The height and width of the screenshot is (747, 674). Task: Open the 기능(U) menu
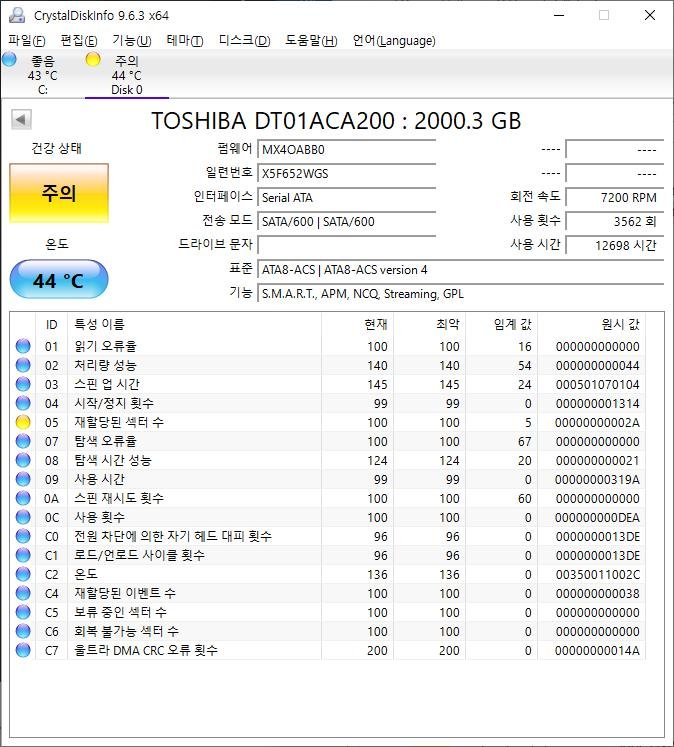coord(131,41)
